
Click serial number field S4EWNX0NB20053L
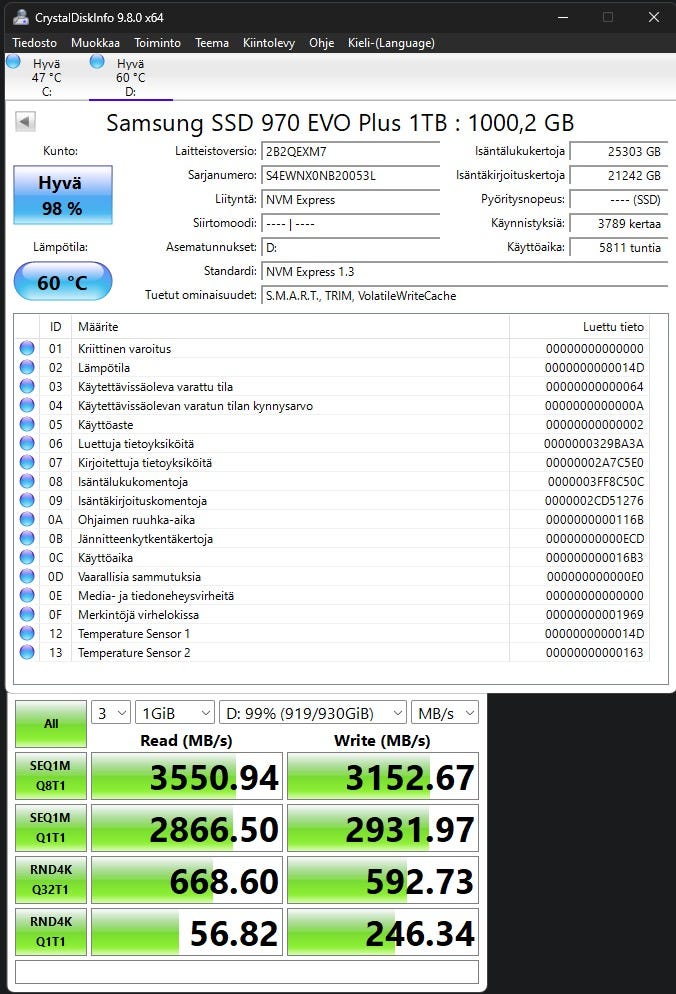pos(350,176)
